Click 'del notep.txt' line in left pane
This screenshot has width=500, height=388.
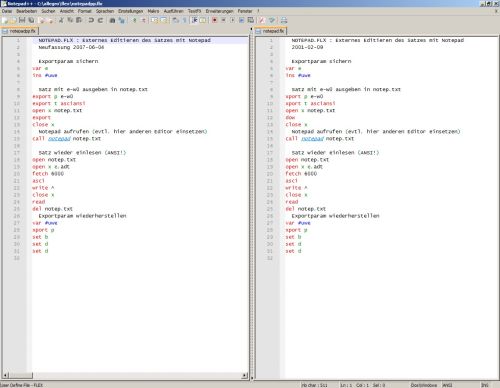[52, 209]
